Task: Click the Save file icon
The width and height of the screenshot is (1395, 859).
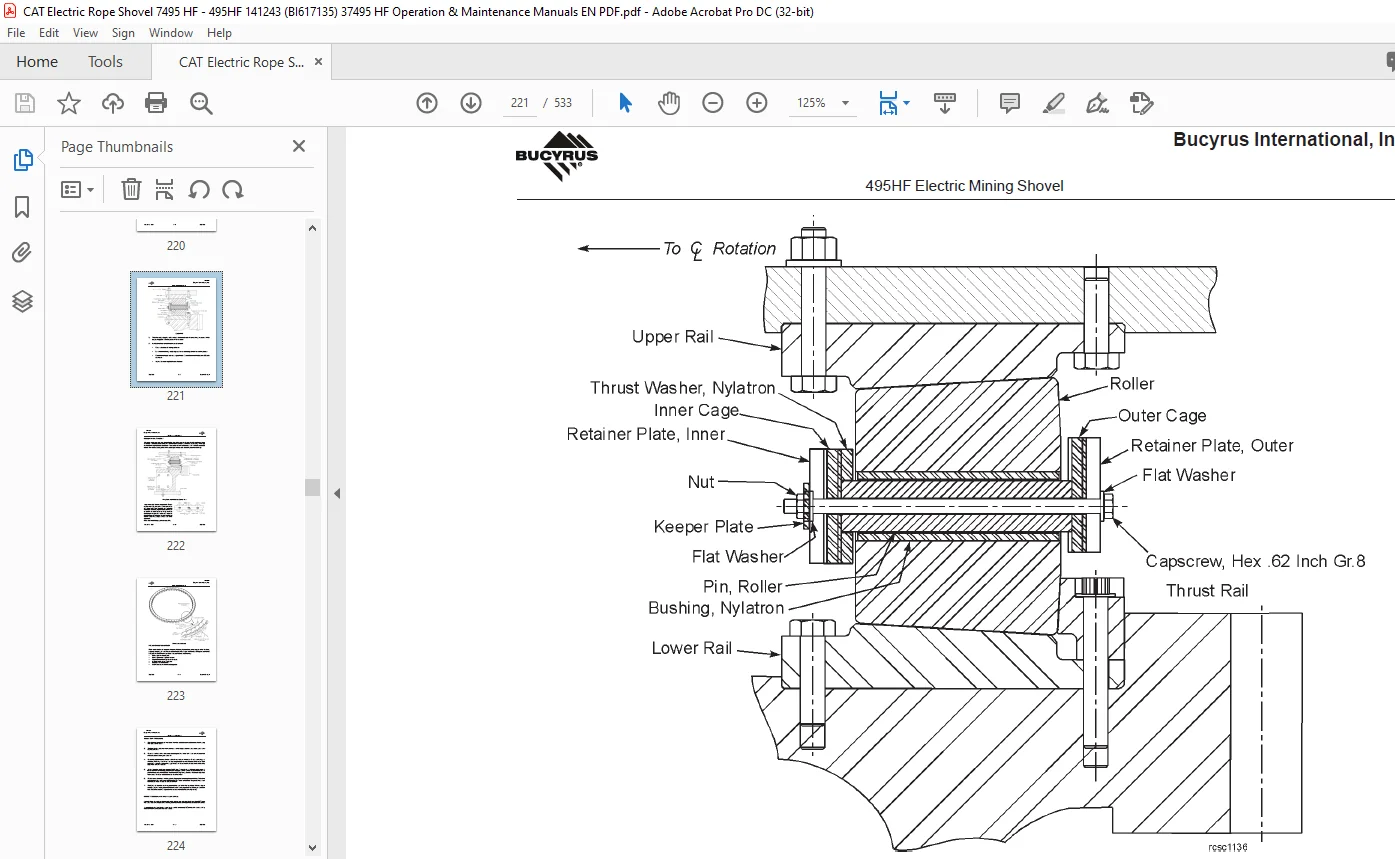Action: pyautogui.click(x=25, y=103)
